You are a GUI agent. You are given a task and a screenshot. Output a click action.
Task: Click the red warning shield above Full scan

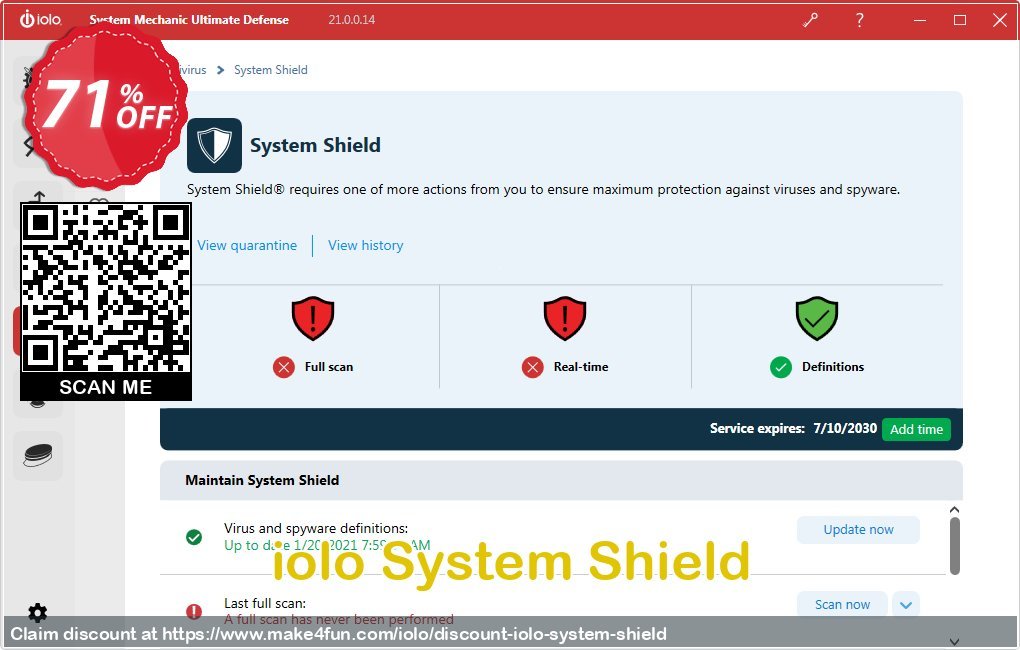313,318
